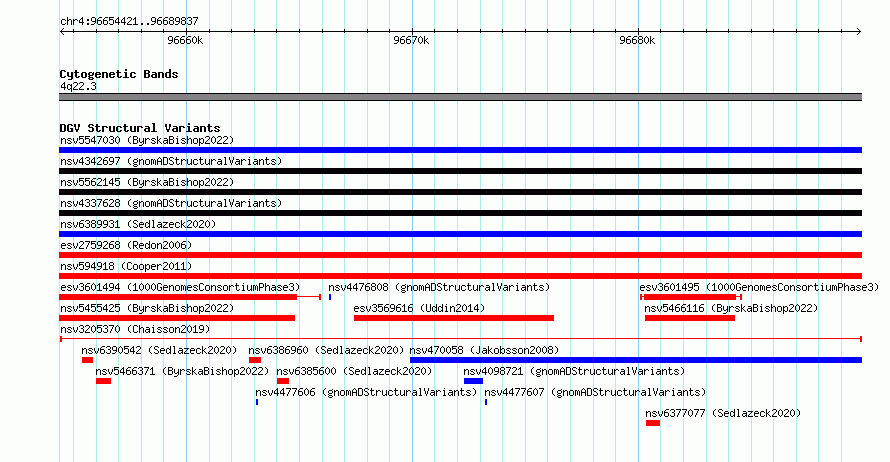Click the gray 4q22.3 cytogenetic band bar
This screenshot has height=462, width=890.
(x=460, y=97)
